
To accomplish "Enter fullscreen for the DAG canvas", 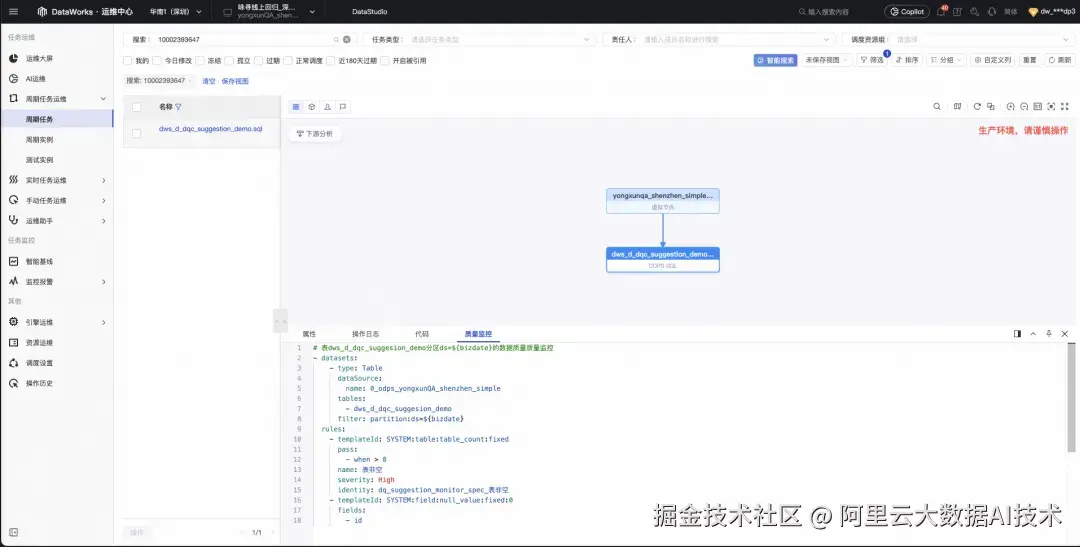I will coord(1065,107).
